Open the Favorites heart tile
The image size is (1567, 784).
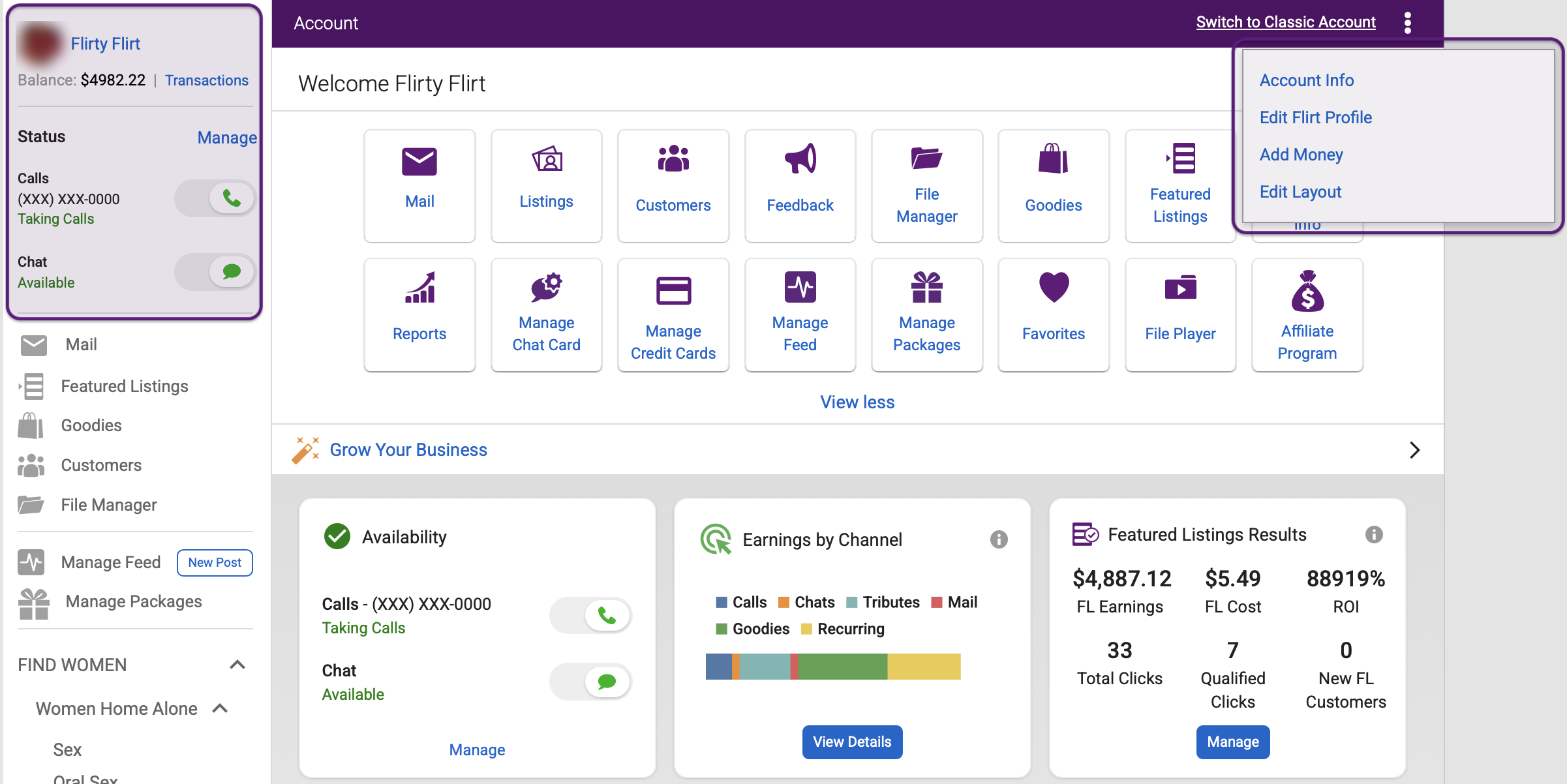[1054, 315]
